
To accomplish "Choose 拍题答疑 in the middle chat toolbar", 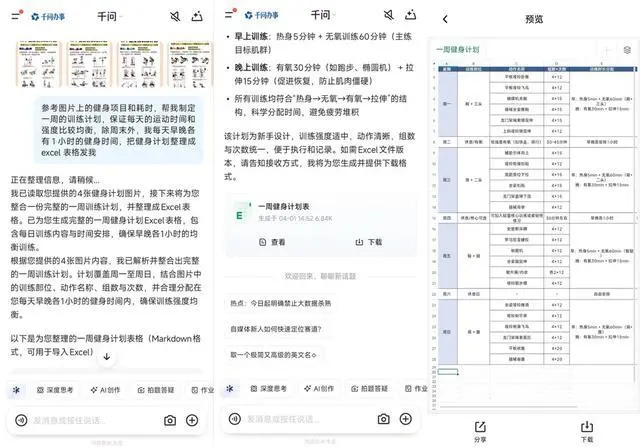I will click(x=369, y=389).
